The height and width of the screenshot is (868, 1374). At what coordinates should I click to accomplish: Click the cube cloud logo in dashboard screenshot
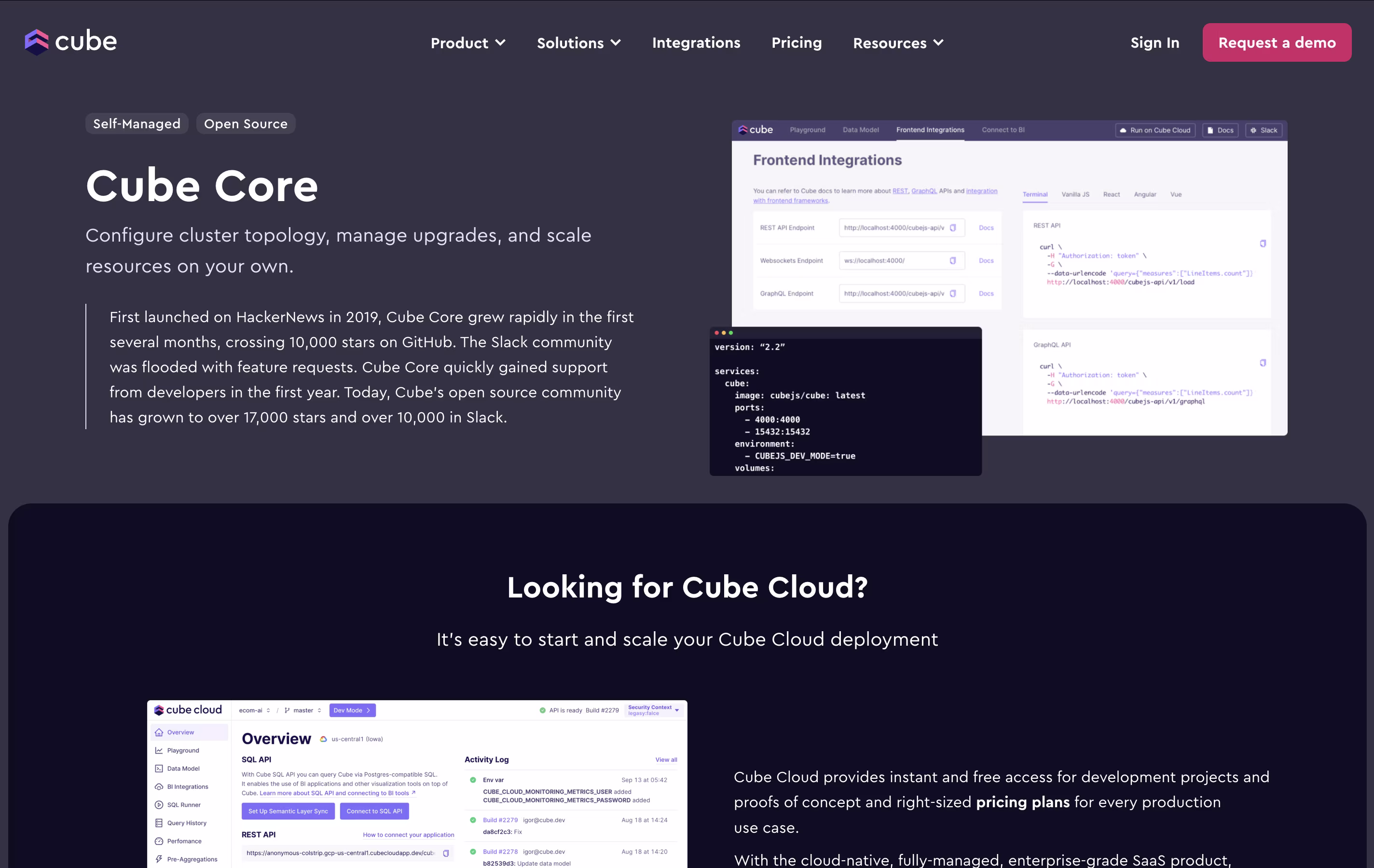[188, 710]
